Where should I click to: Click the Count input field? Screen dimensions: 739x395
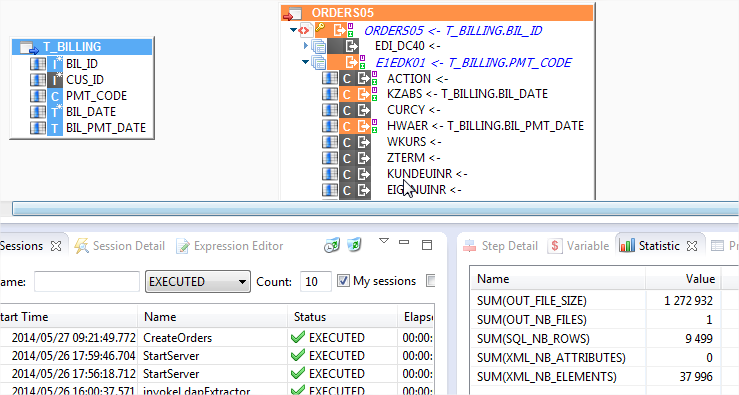tap(315, 281)
